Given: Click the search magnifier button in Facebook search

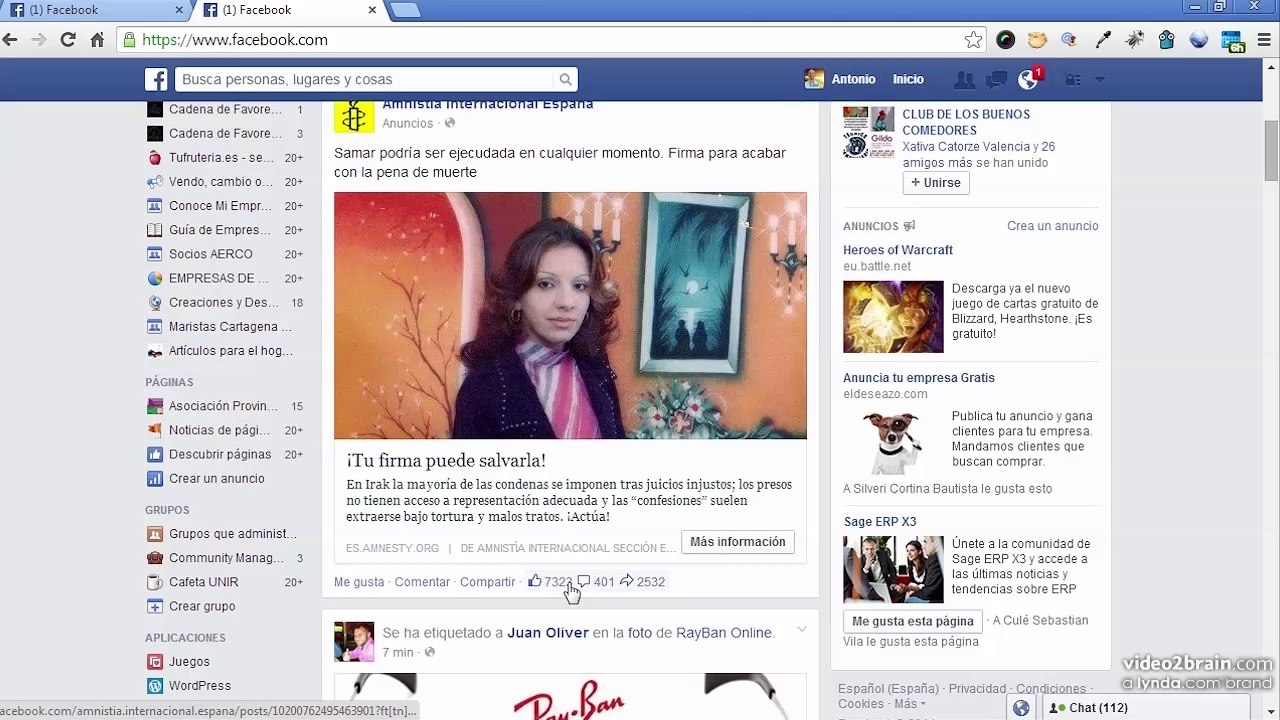Looking at the screenshot, I should (565, 80).
